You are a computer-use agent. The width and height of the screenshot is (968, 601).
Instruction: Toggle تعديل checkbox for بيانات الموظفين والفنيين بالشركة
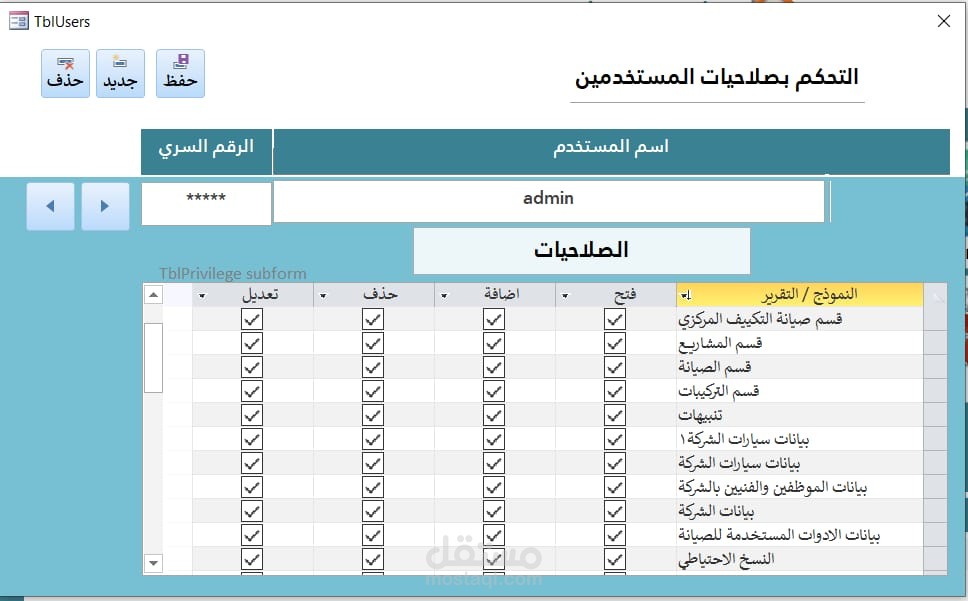coord(252,487)
